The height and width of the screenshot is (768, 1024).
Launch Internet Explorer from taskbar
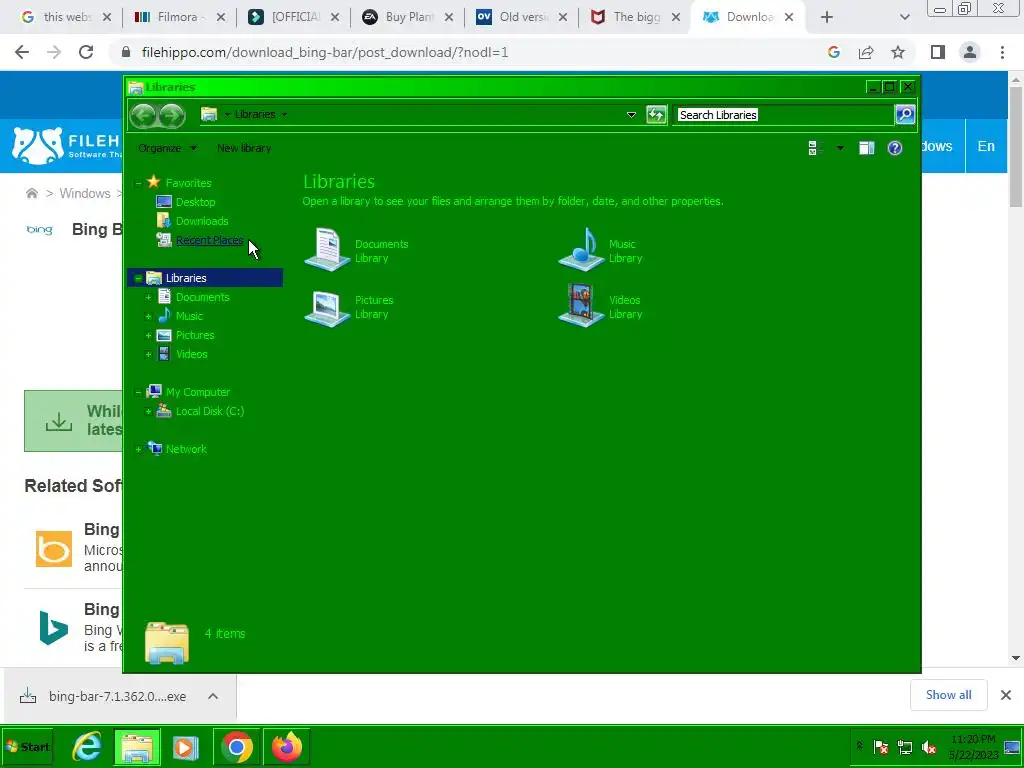click(87, 746)
